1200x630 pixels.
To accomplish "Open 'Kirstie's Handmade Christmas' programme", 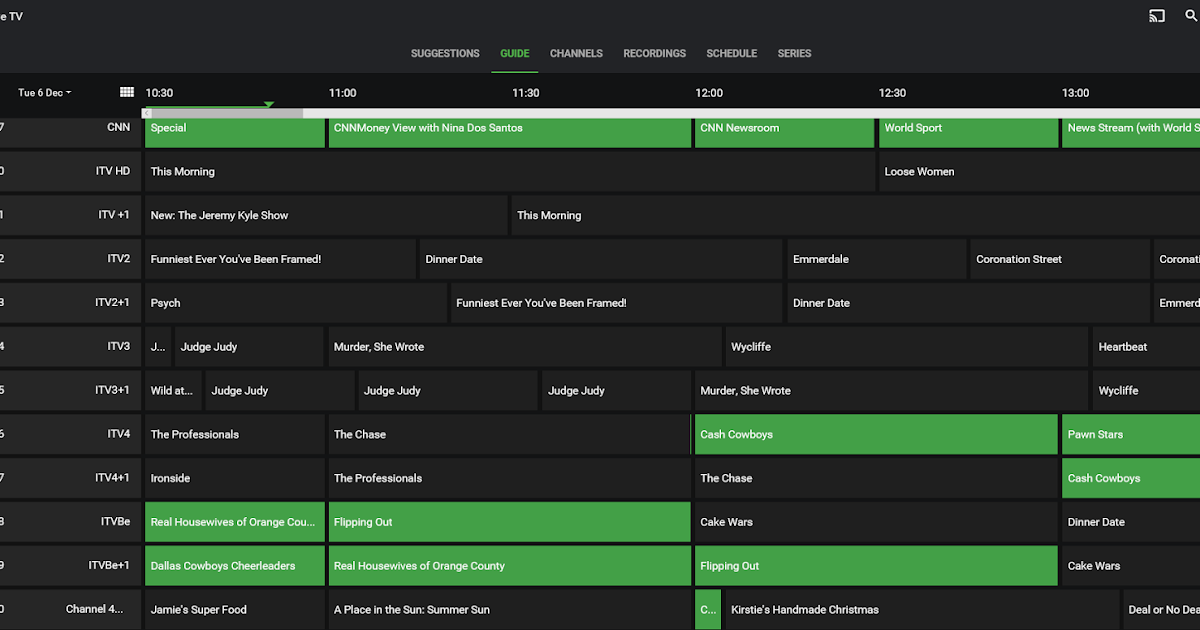I will (922, 609).
